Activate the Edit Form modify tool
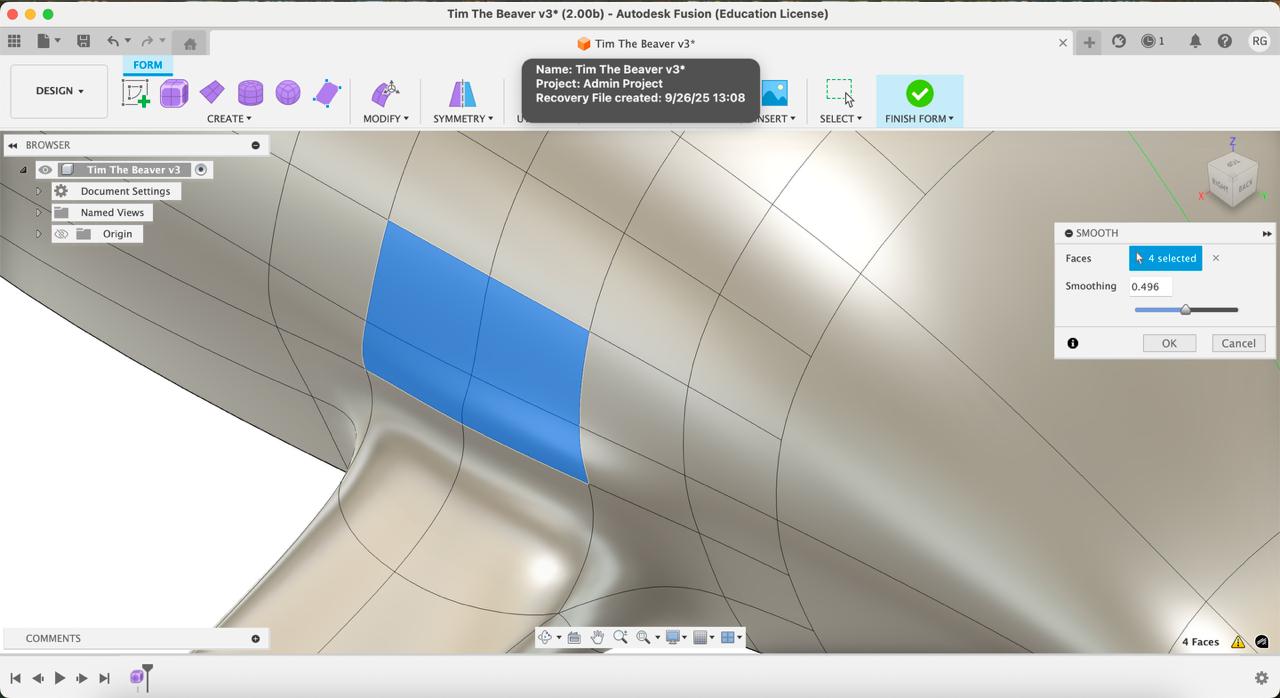 click(x=385, y=93)
